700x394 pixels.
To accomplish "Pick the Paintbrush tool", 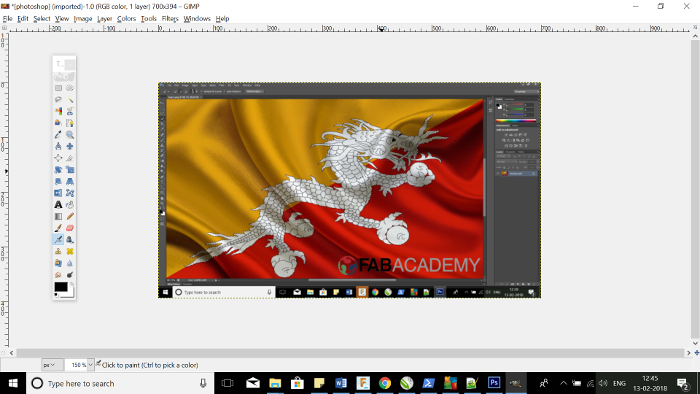I will 58,228.
